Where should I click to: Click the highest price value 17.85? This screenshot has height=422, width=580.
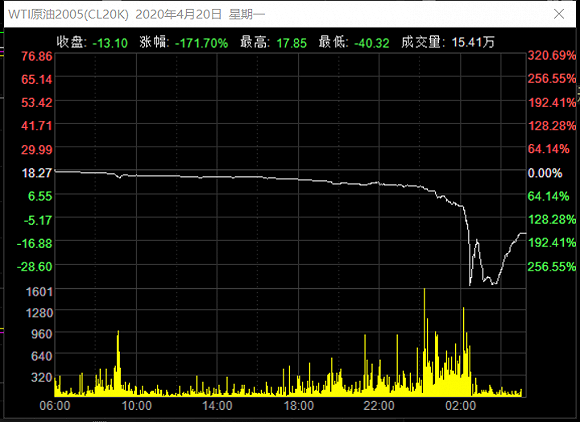pos(291,43)
